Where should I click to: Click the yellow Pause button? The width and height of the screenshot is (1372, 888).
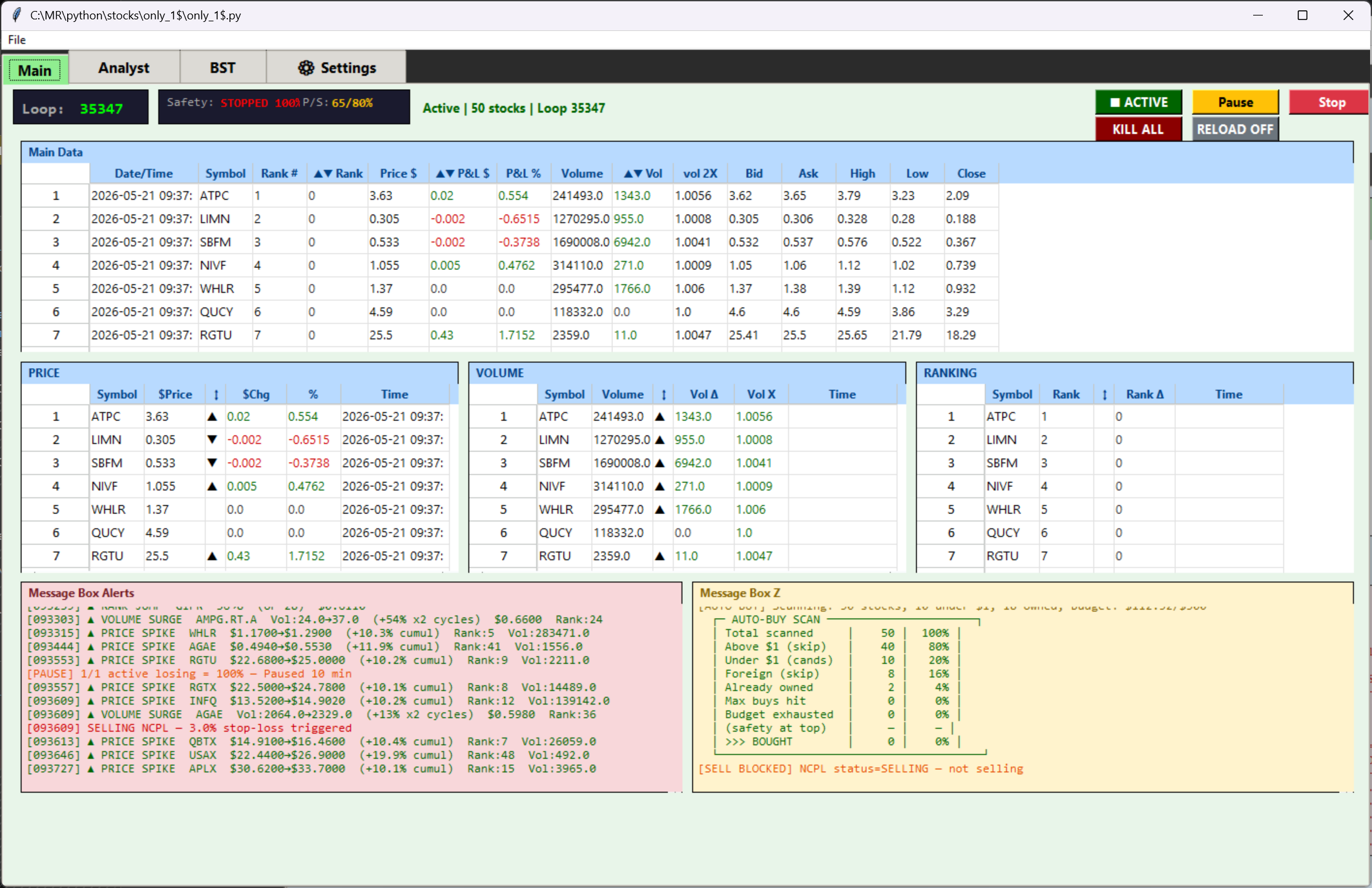click(1235, 102)
